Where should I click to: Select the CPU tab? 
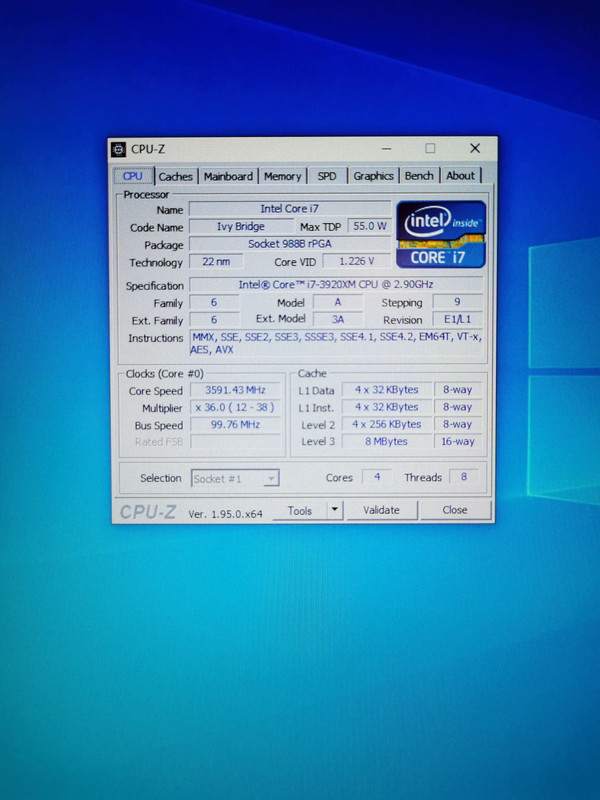133,176
